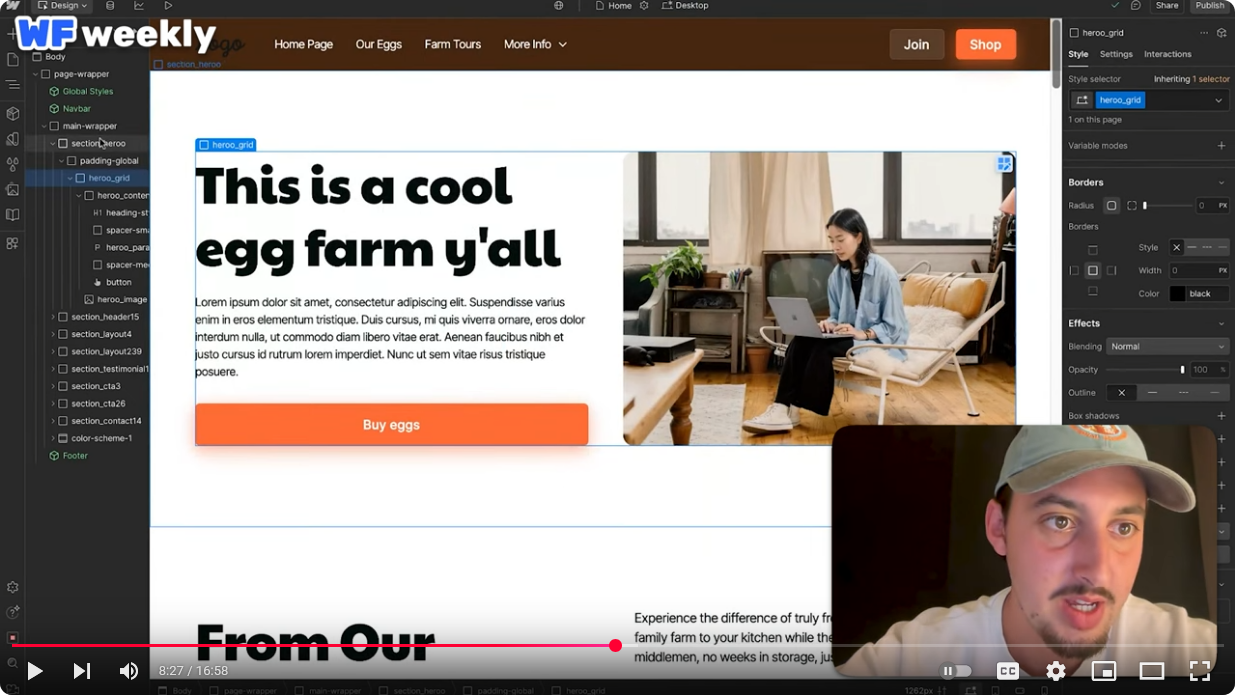Viewport: 1236px width, 695px height.
Task: Toggle closed captions on the video
Action: click(x=1008, y=671)
